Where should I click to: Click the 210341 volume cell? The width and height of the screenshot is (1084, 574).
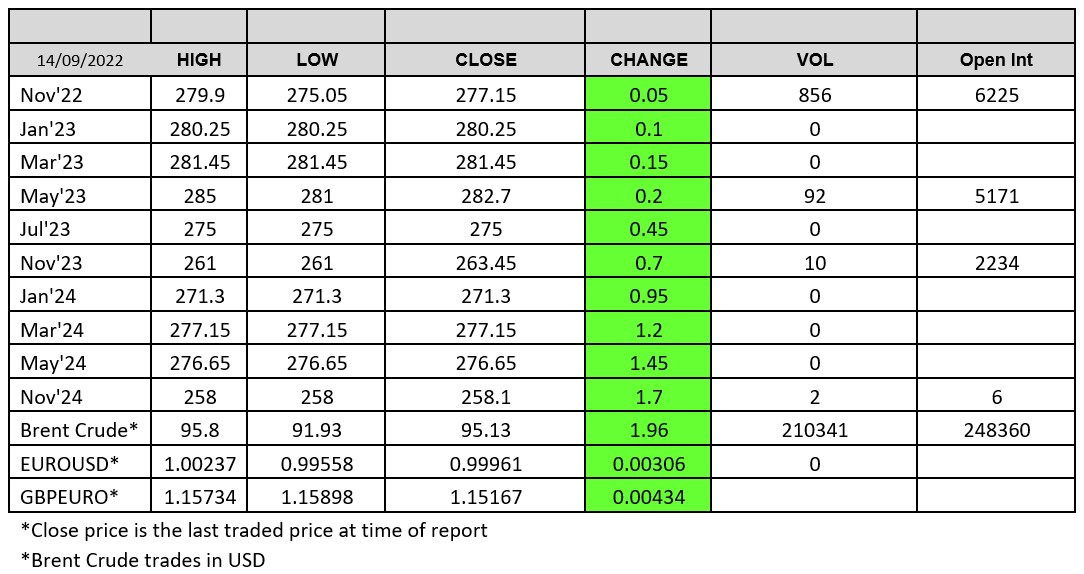click(814, 430)
